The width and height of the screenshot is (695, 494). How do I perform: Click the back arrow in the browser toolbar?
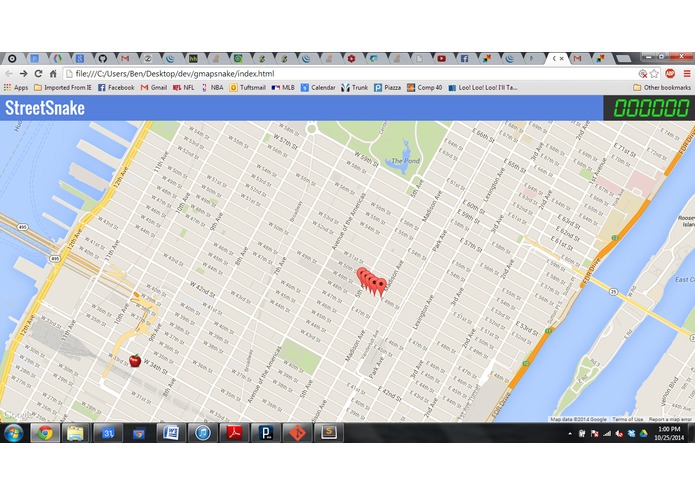tap(9, 74)
